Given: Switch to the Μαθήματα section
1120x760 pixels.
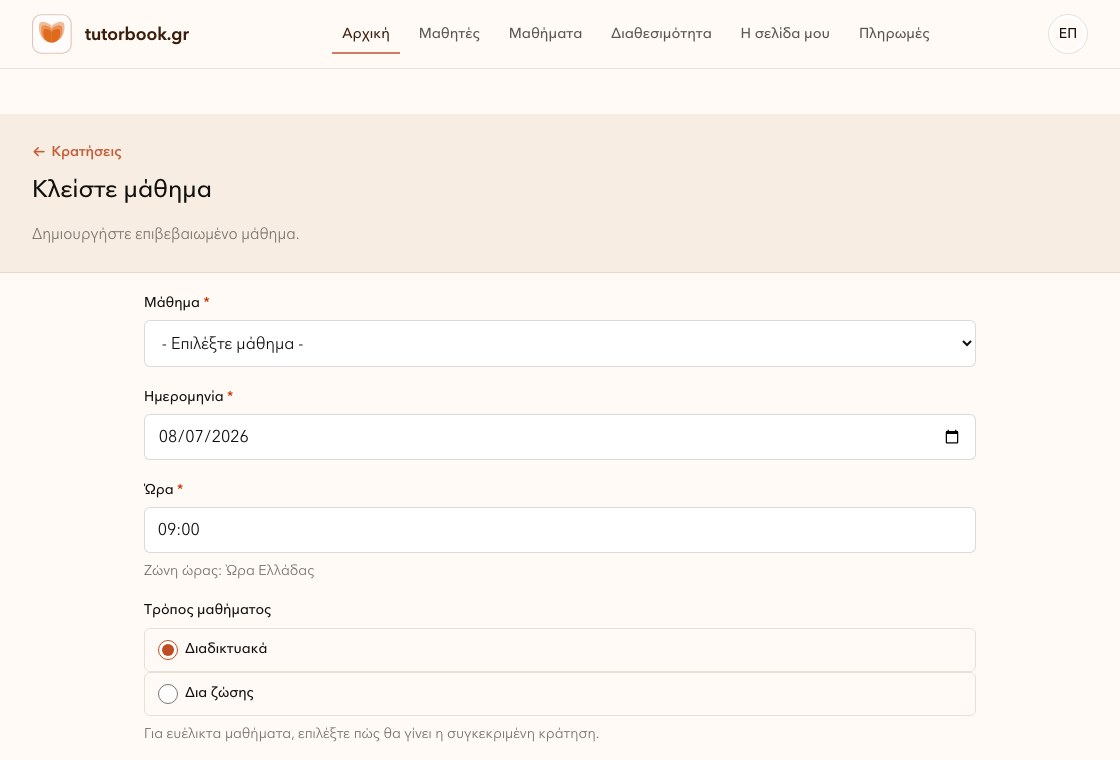Looking at the screenshot, I should pyautogui.click(x=545, y=34).
